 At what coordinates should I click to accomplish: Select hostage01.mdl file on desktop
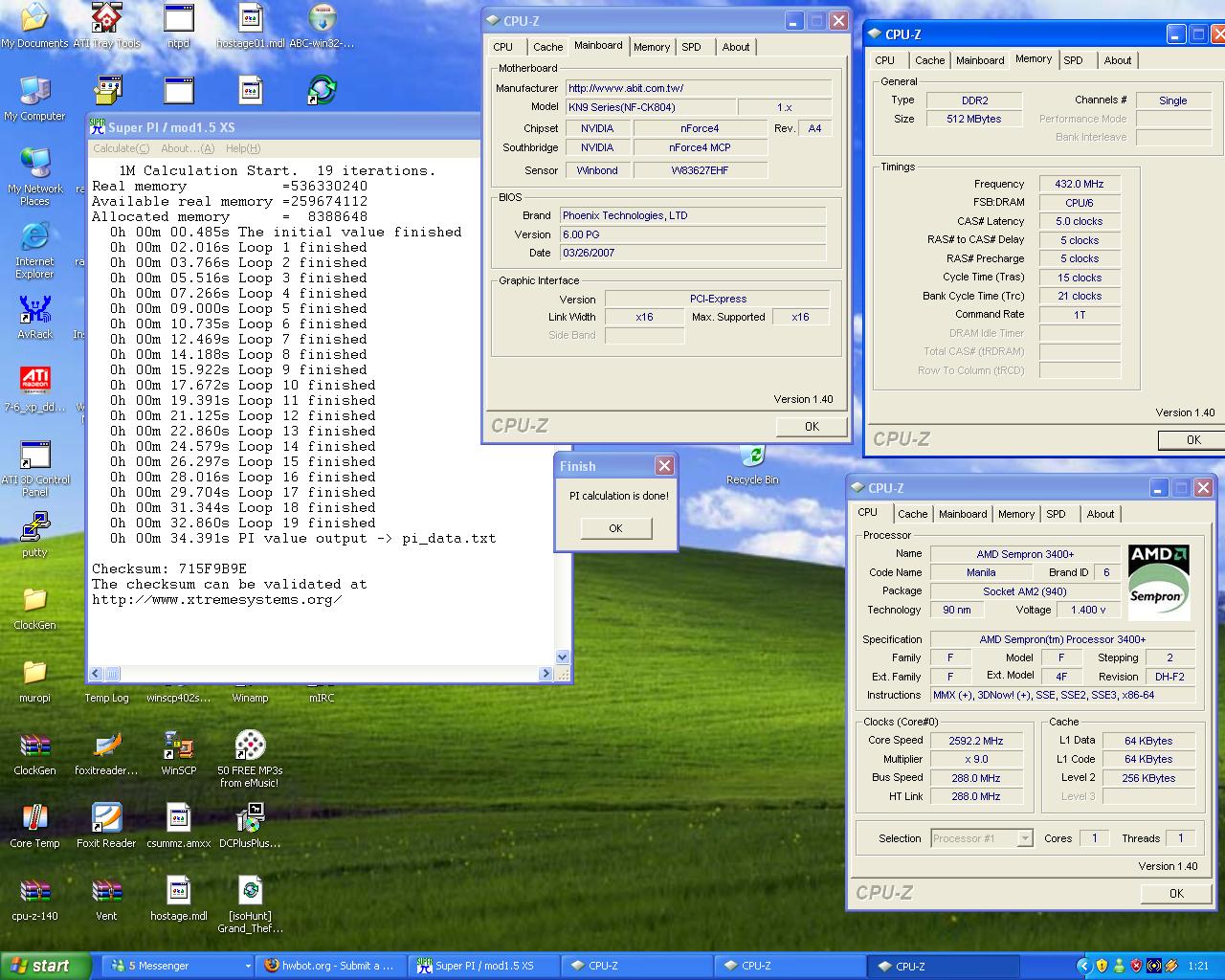(x=250, y=26)
